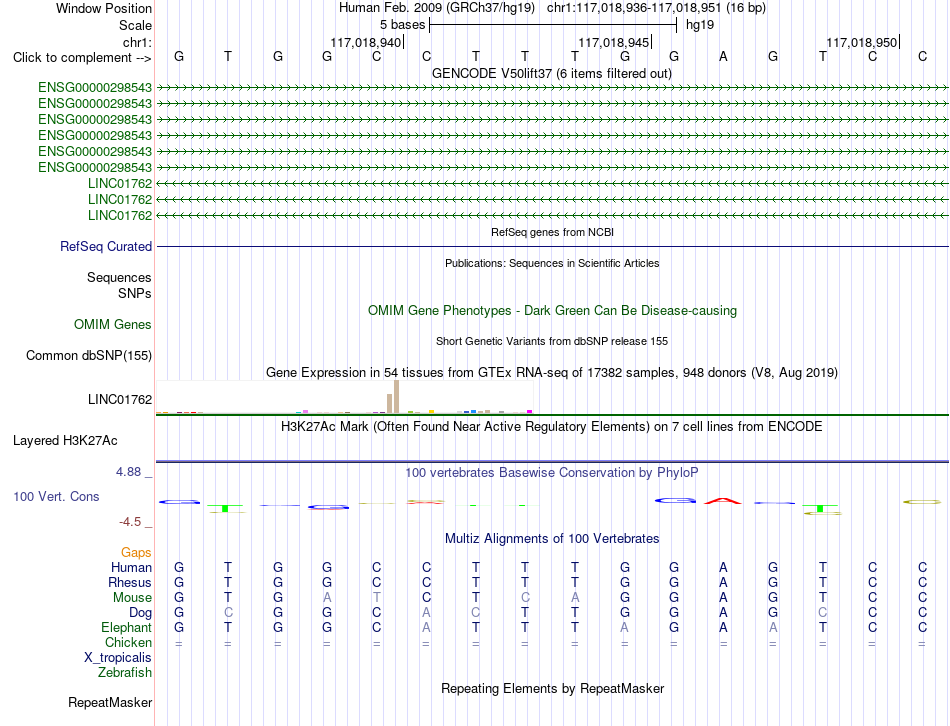Viewport: 950px width, 726px height.
Task: Click the 117,018,945 position marker
Action: pos(614,42)
